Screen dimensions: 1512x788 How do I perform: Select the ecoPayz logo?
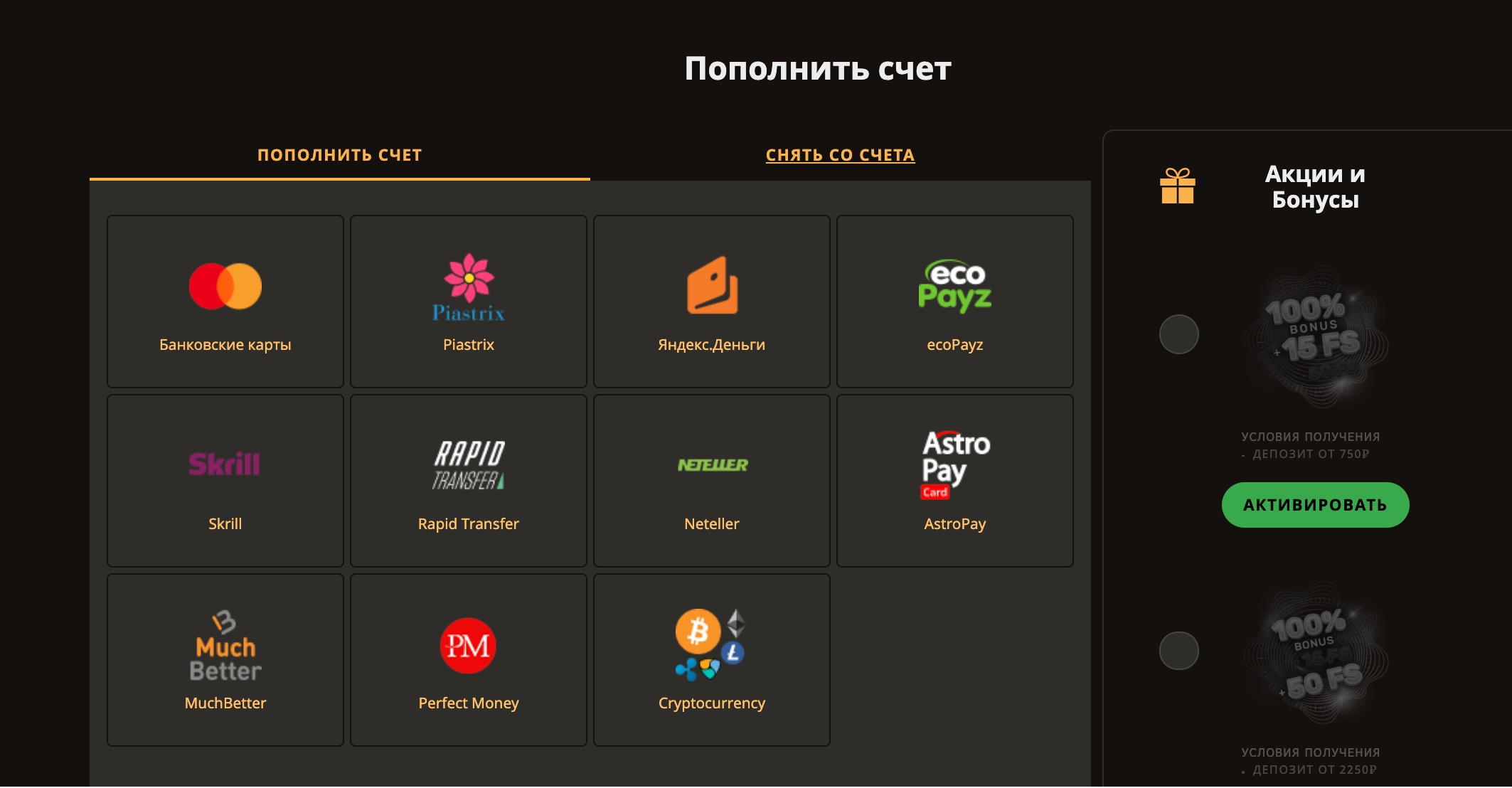point(955,286)
